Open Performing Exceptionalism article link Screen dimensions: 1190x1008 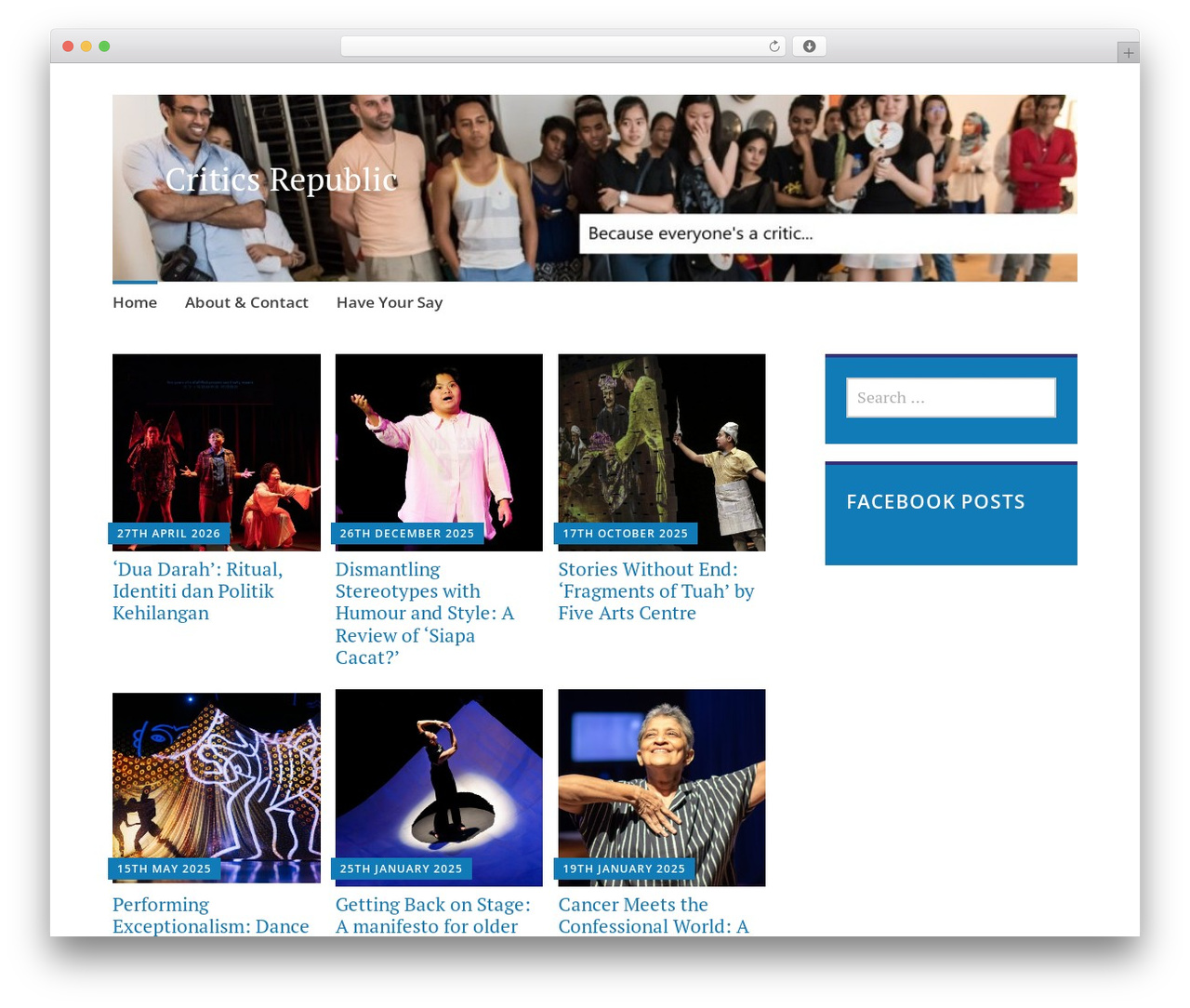point(211,915)
